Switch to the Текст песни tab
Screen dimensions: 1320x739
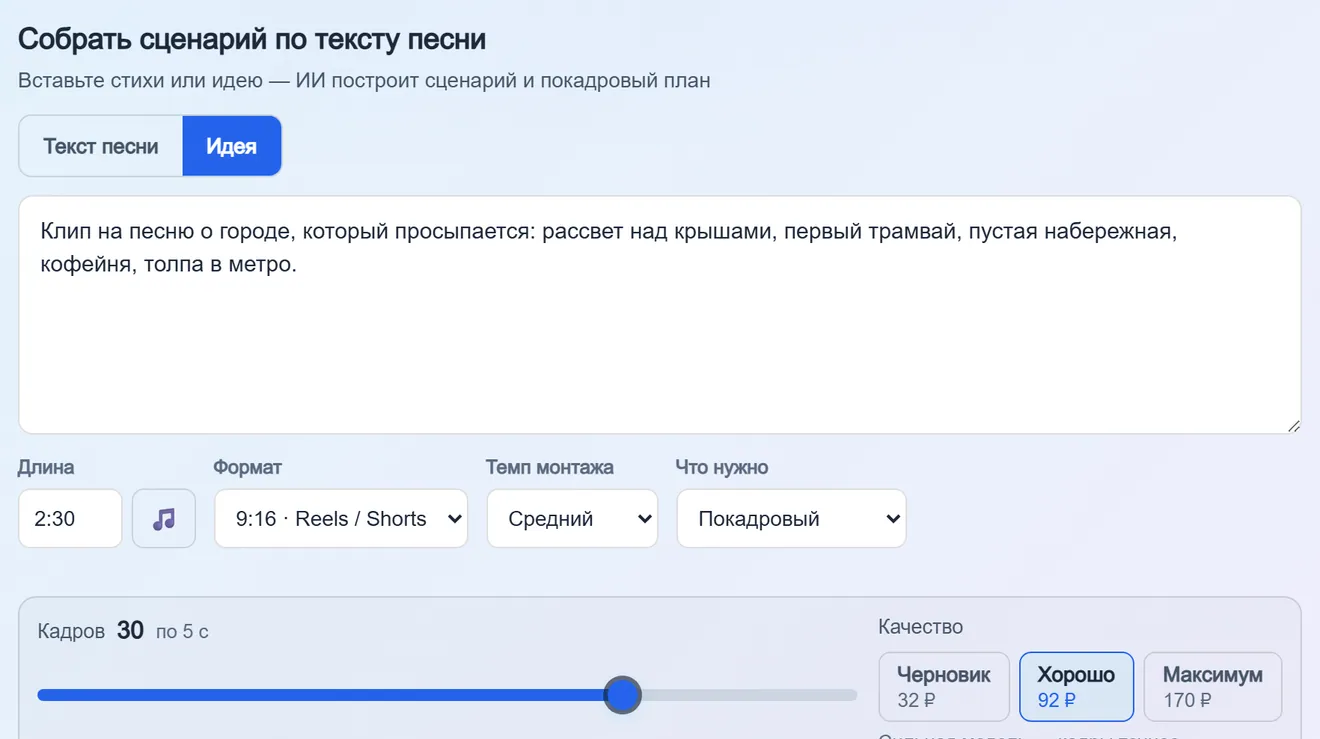point(101,146)
